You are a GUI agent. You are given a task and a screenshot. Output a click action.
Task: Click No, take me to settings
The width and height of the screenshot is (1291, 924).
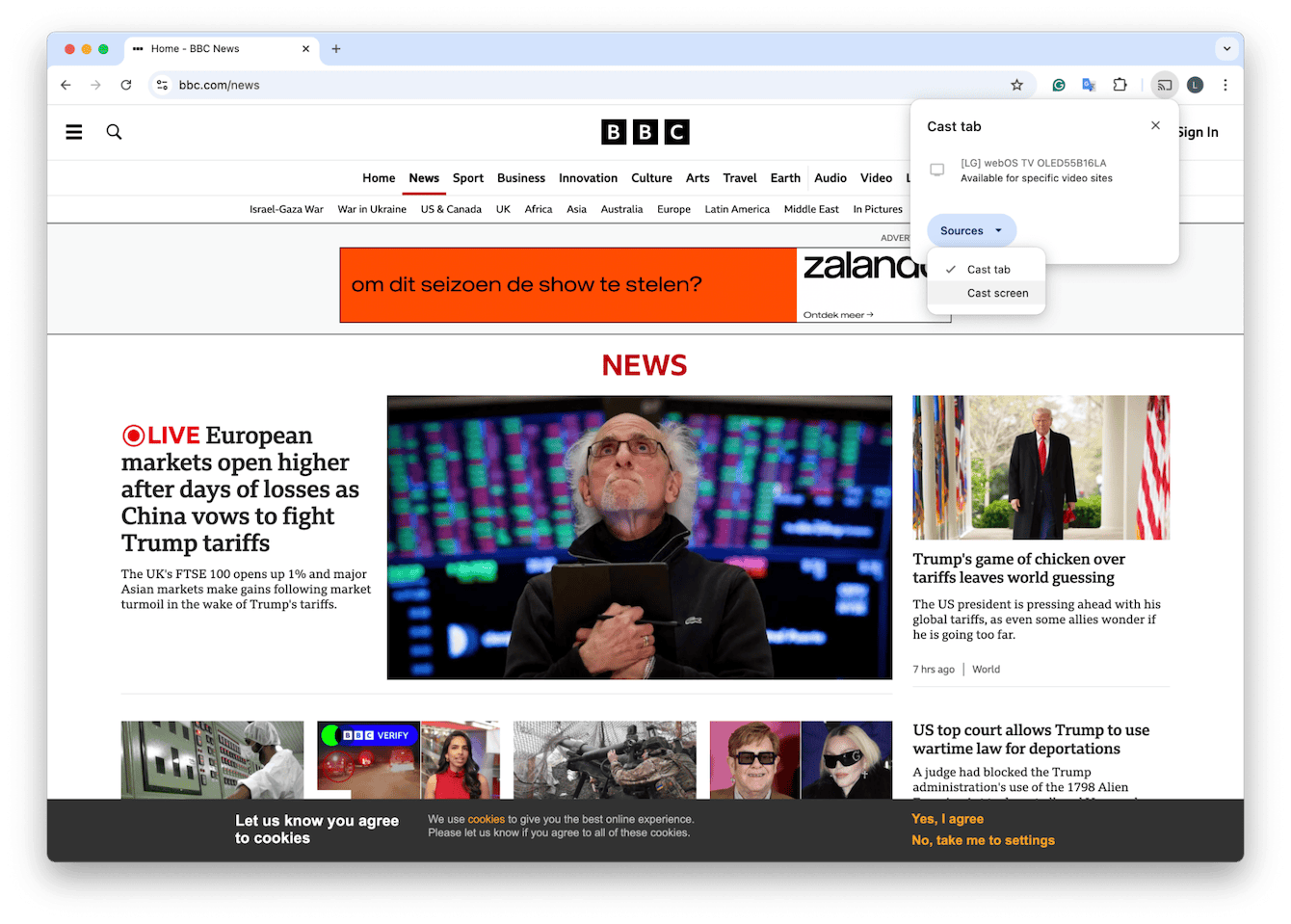pyautogui.click(x=983, y=840)
